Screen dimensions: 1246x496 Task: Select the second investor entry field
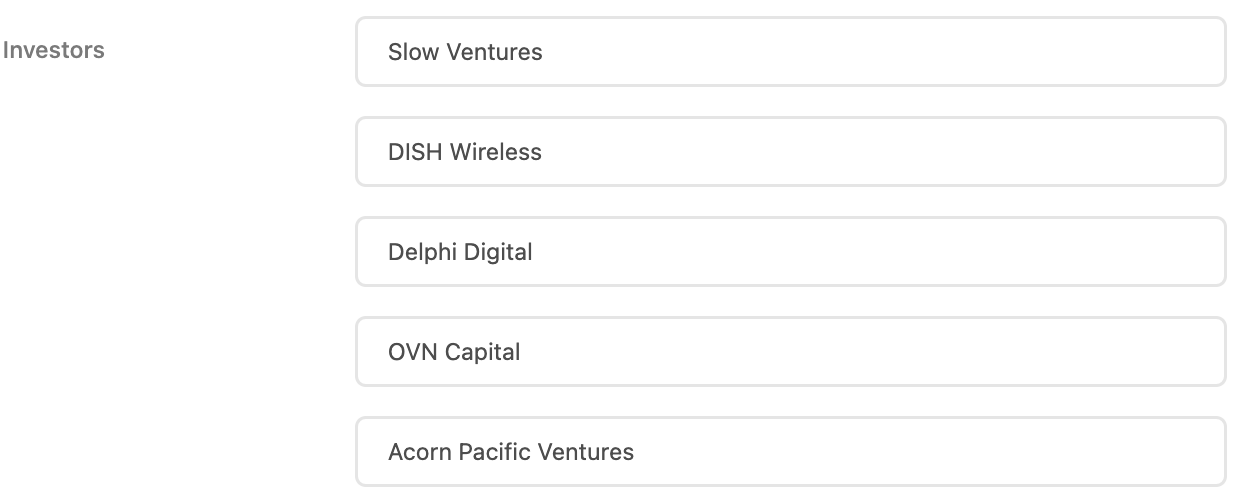[x=790, y=152]
